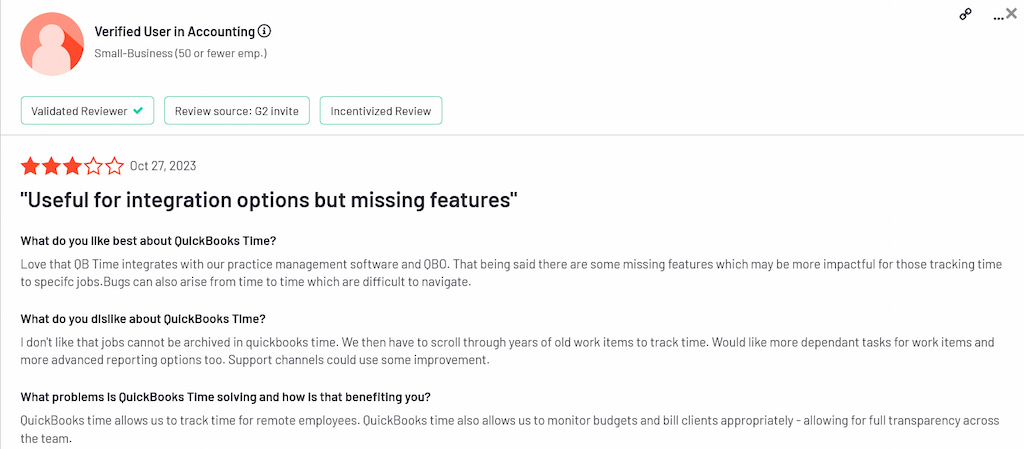Click the info icon beside Verified User
Screen dimensions: 1024x449
[x=264, y=32]
